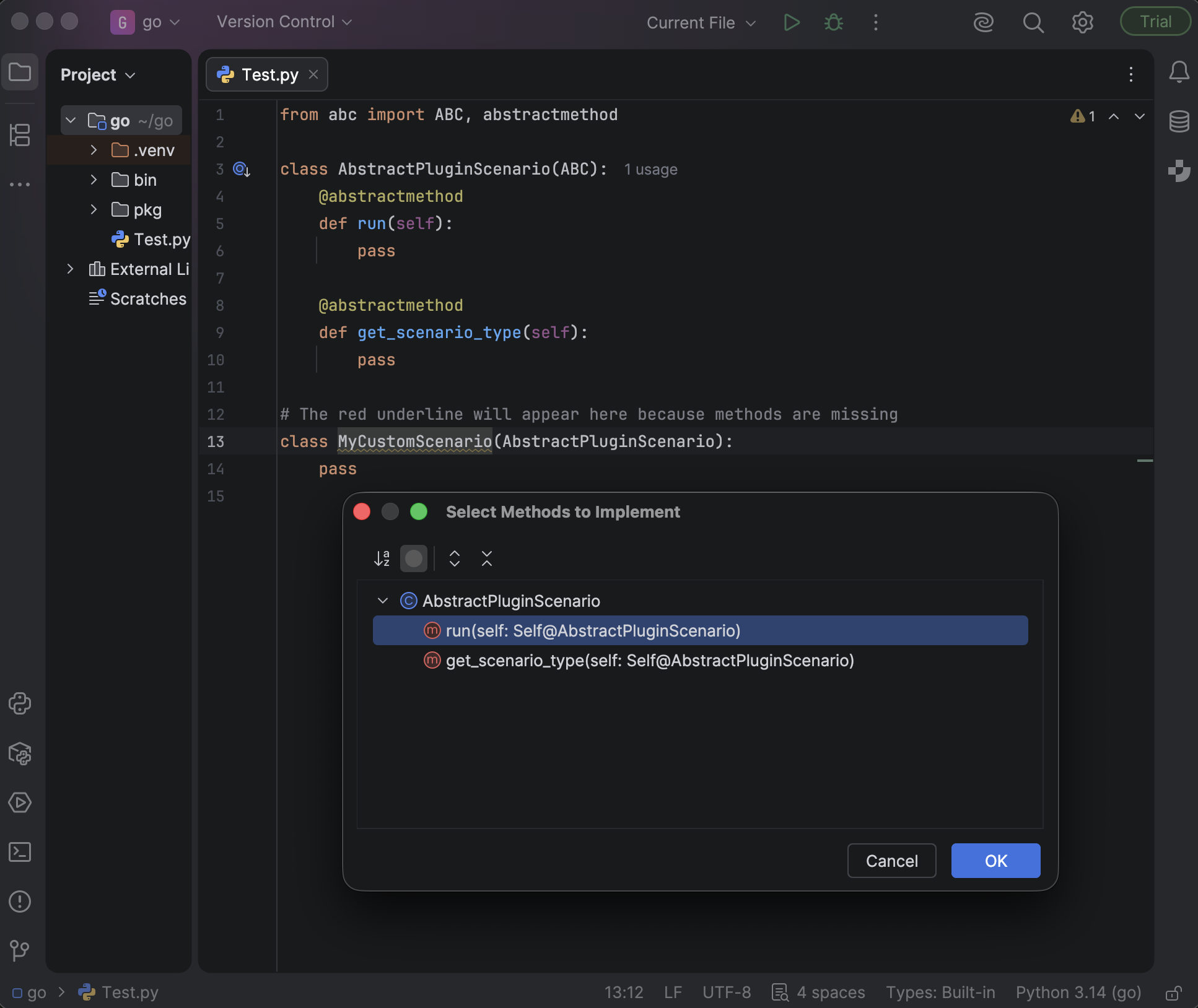Expand the bin folder
The width and height of the screenshot is (1198, 1008).
point(94,180)
